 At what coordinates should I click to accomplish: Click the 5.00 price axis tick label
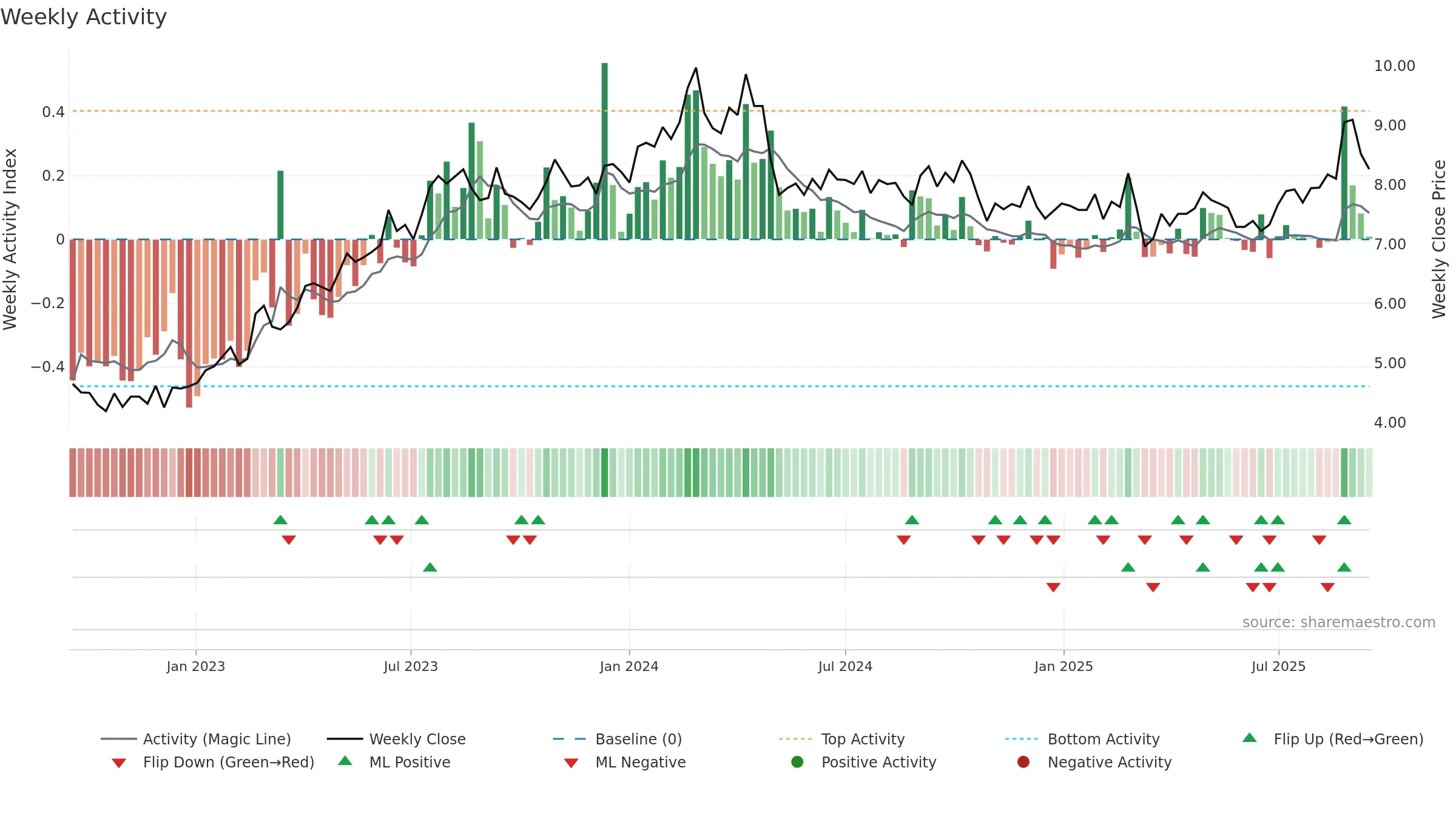pyautogui.click(x=1390, y=363)
